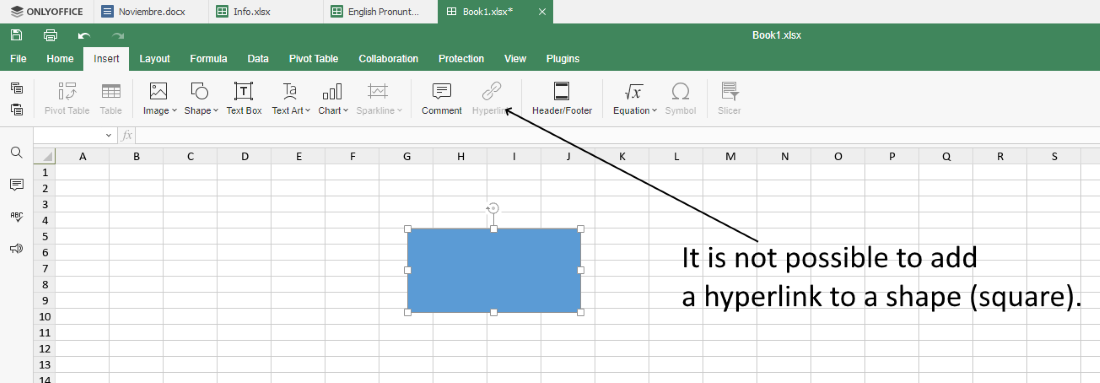
Task: Select row 12 header
Action: click(44, 349)
